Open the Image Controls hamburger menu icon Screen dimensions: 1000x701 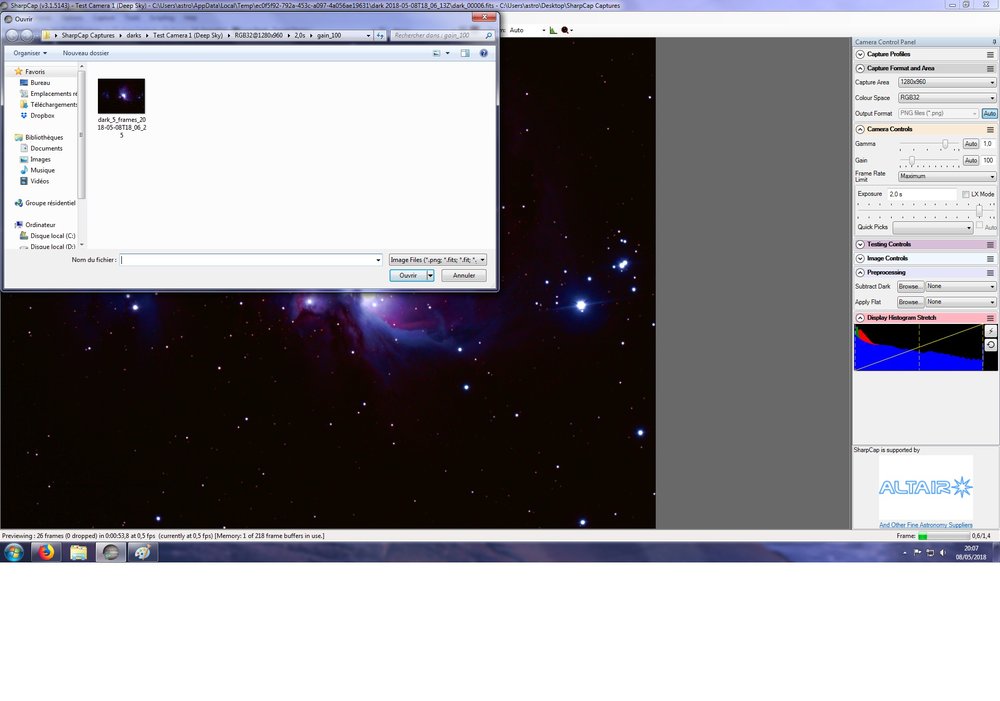(990, 258)
